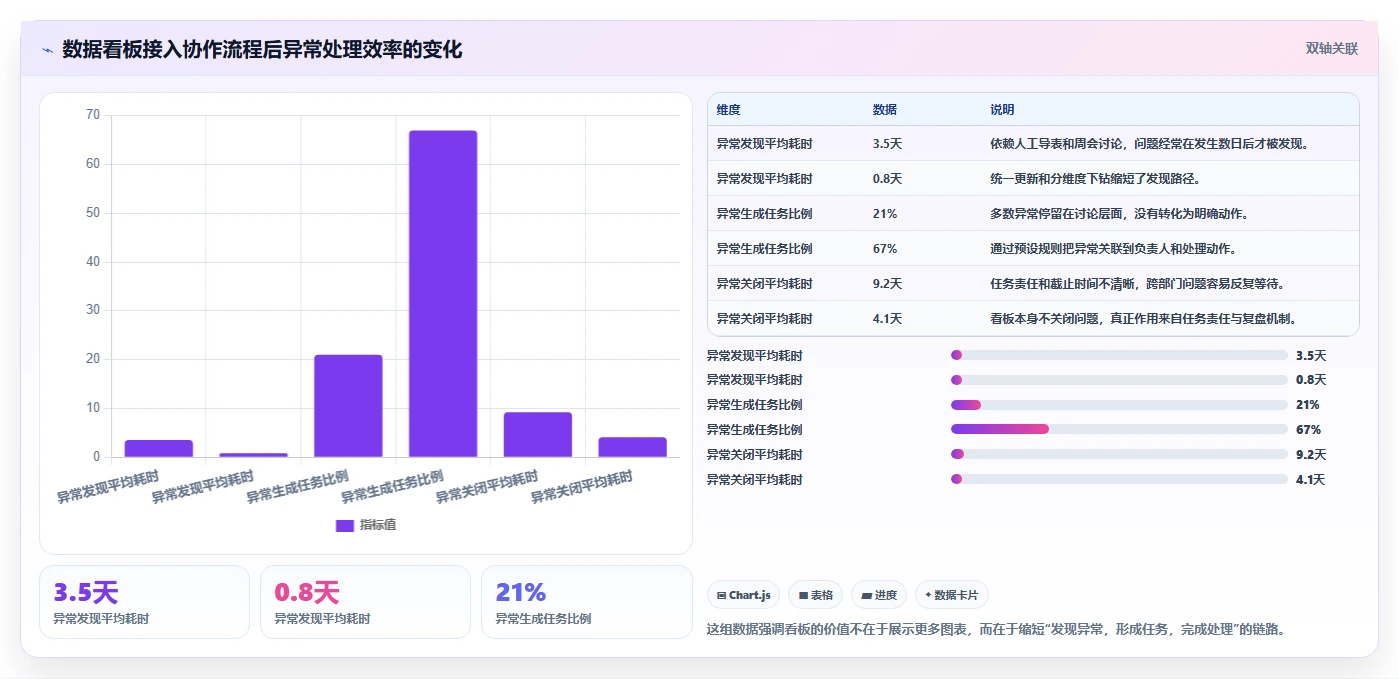Click the progress bar labeled 9.2天
This screenshot has width=1399, height=679.
click(1119, 454)
